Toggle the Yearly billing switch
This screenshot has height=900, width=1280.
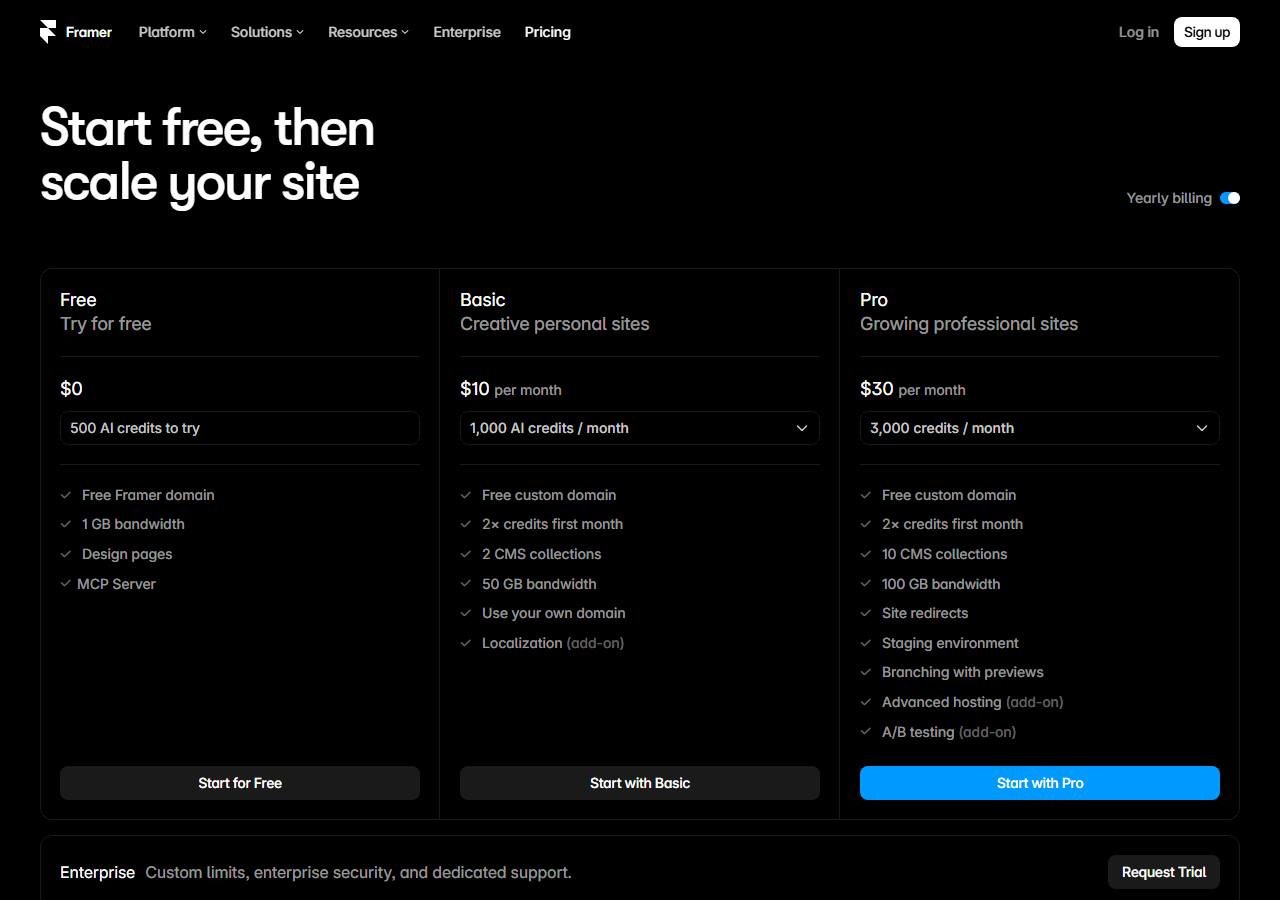(1230, 198)
